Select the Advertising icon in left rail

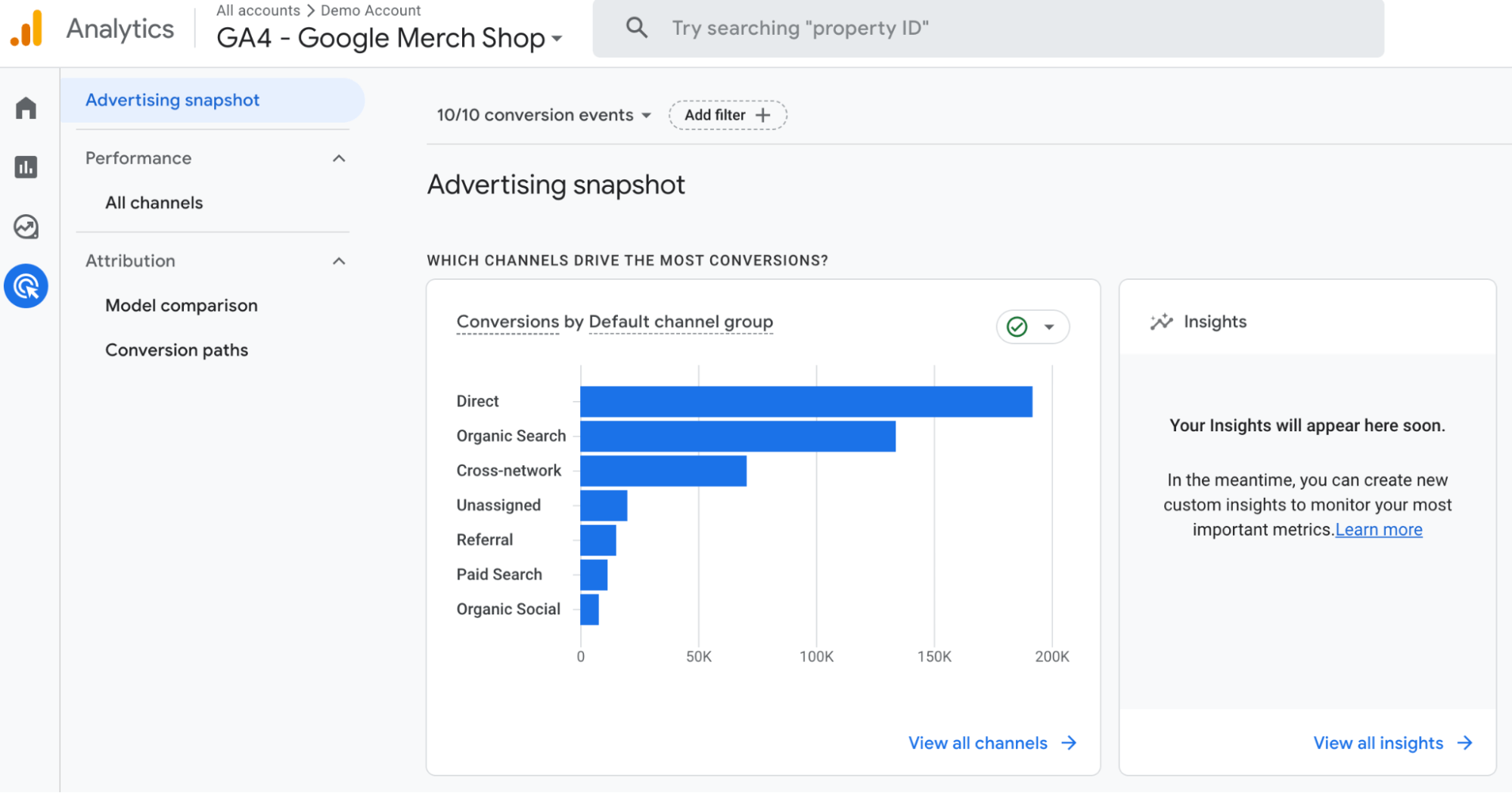(26, 286)
